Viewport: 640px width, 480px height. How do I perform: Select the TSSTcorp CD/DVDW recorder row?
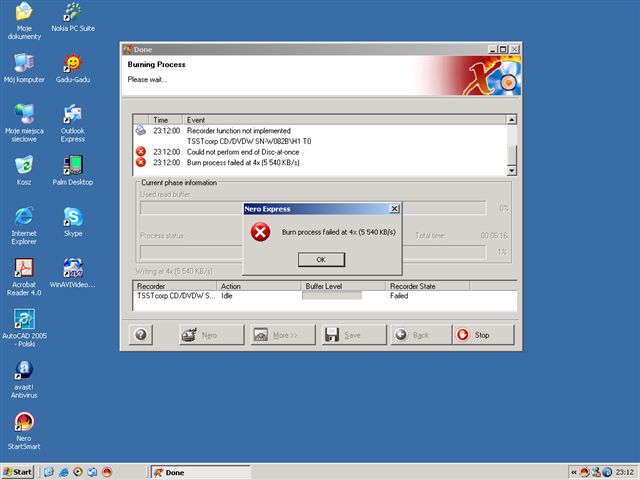(x=324, y=296)
